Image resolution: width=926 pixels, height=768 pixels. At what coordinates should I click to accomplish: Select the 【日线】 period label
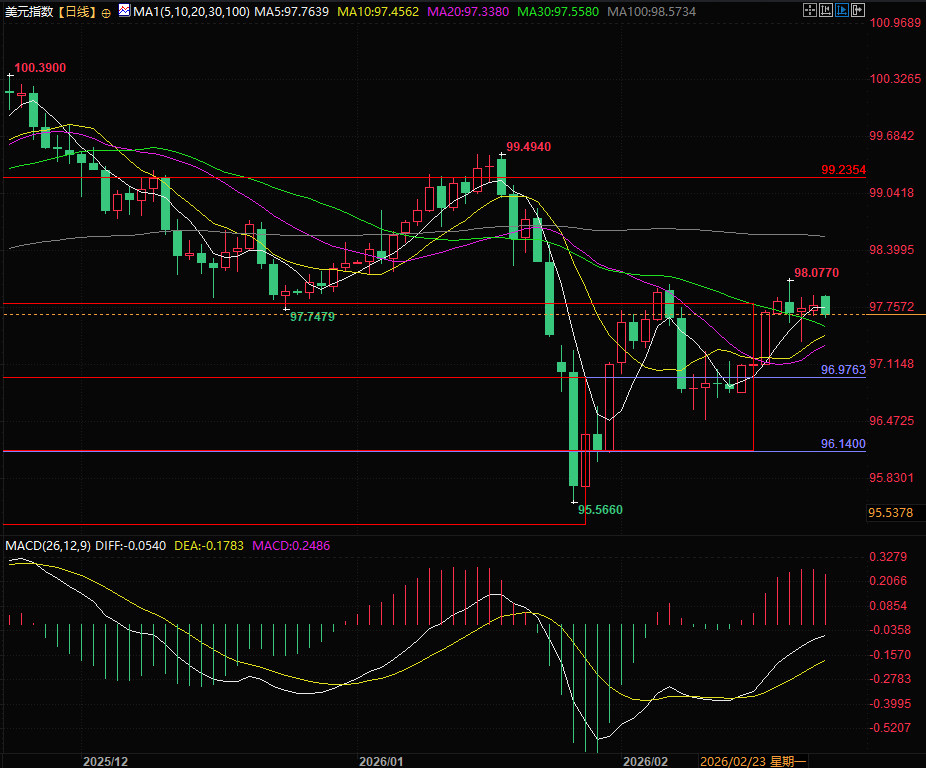pyautogui.click(x=77, y=12)
